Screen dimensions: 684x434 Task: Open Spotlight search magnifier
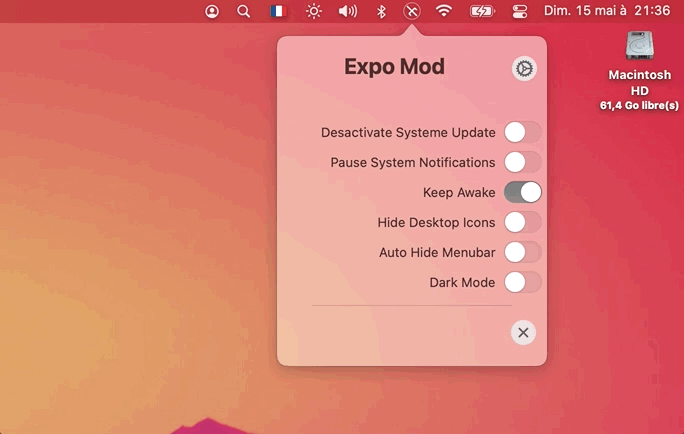click(x=243, y=11)
